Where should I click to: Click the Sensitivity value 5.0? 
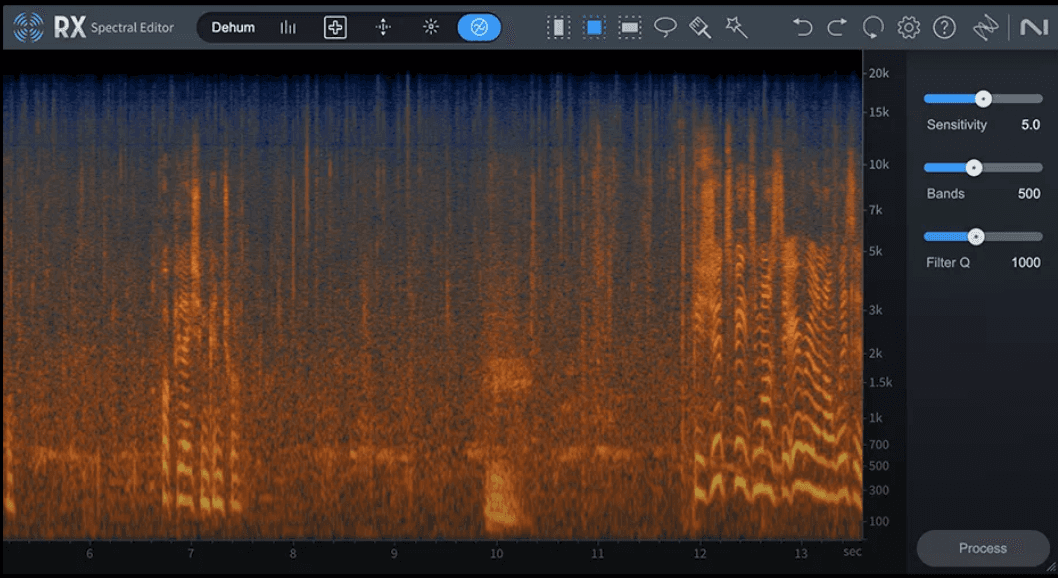[1030, 125]
